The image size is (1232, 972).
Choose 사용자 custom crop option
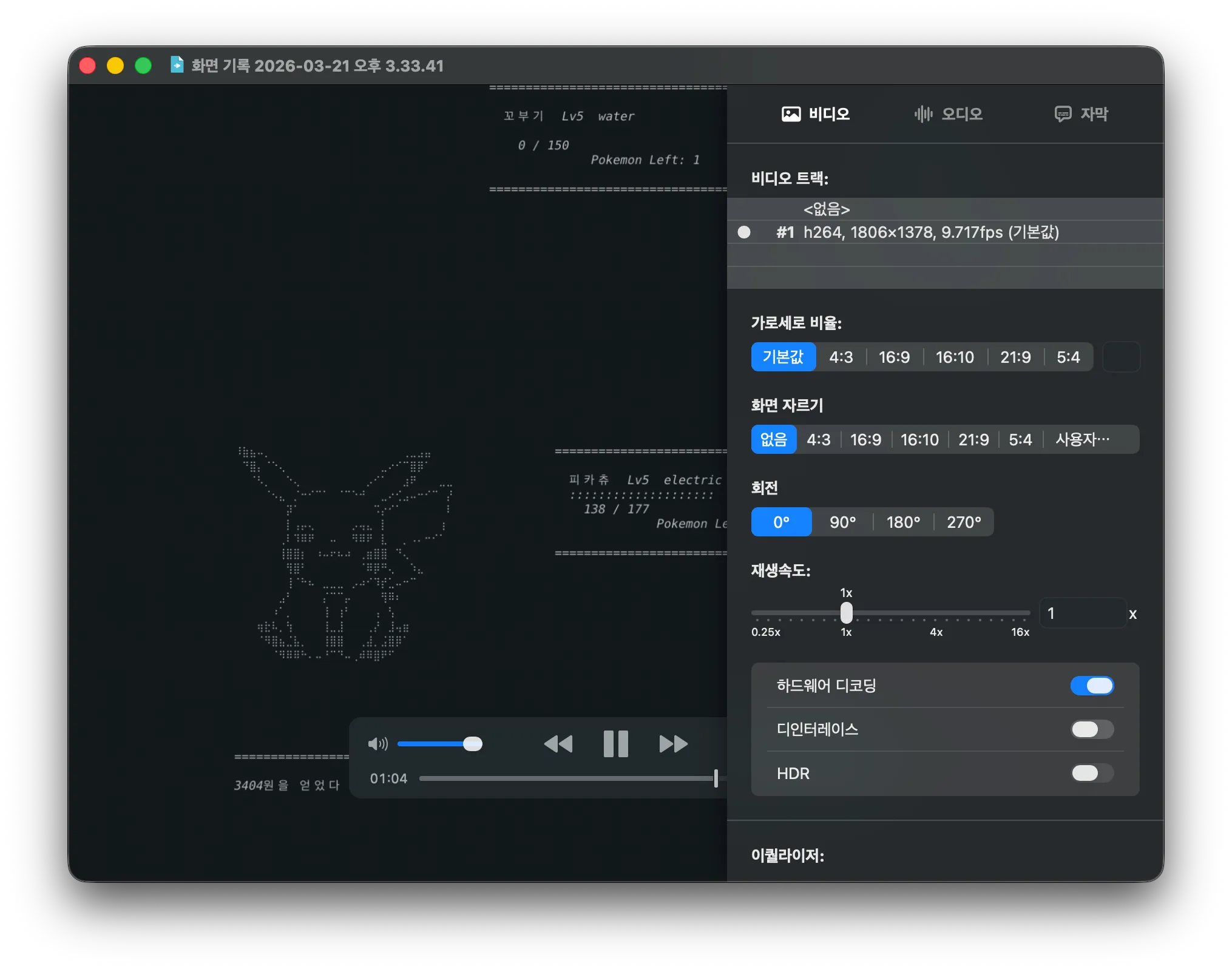1091,439
